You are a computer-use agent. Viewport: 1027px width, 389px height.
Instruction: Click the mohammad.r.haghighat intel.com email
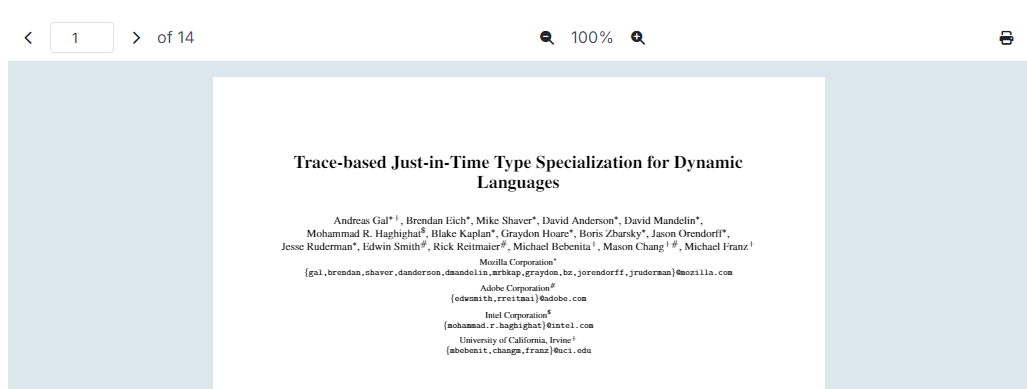(518, 325)
